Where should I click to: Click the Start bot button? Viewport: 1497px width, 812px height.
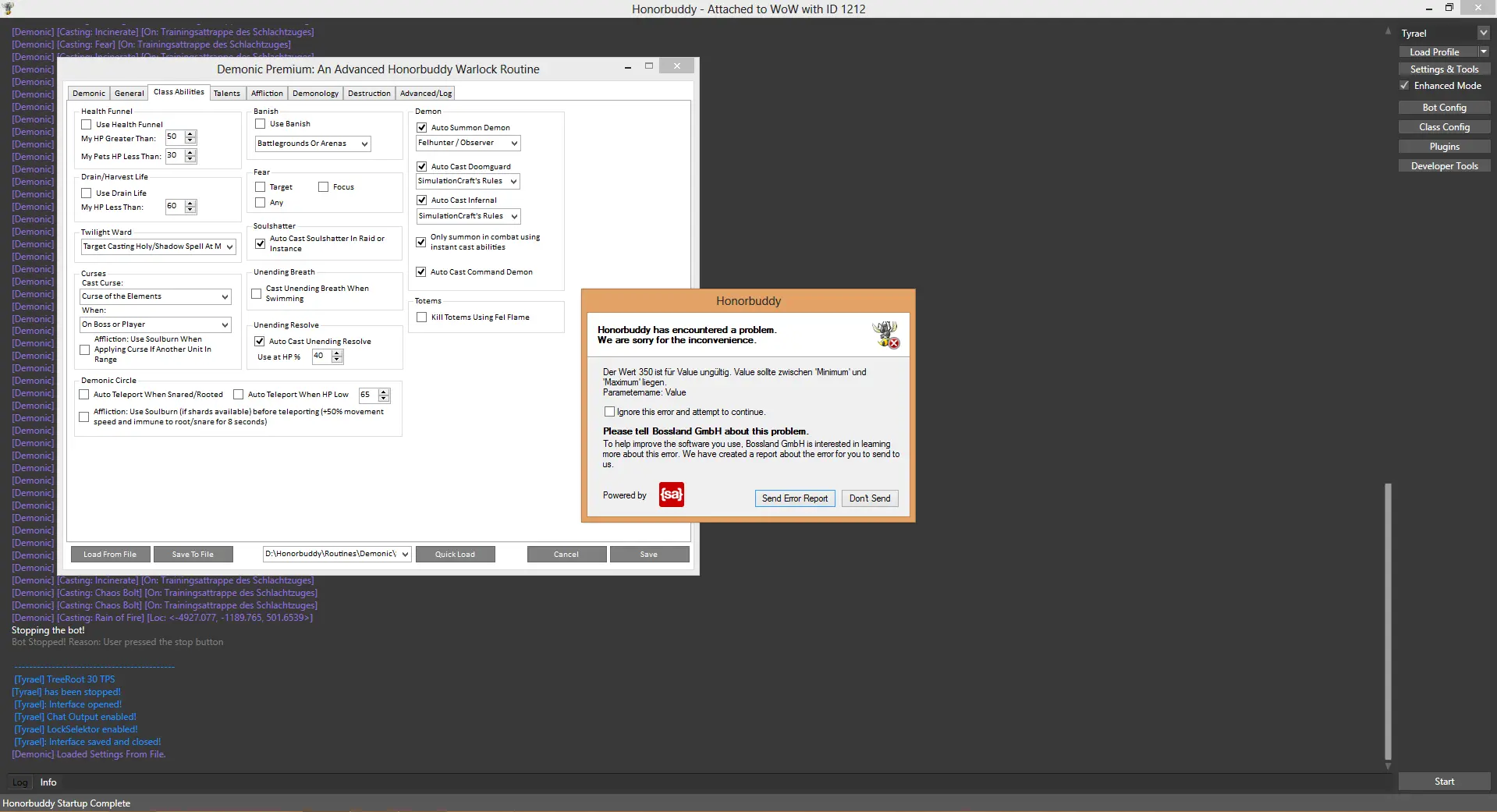[1444, 782]
